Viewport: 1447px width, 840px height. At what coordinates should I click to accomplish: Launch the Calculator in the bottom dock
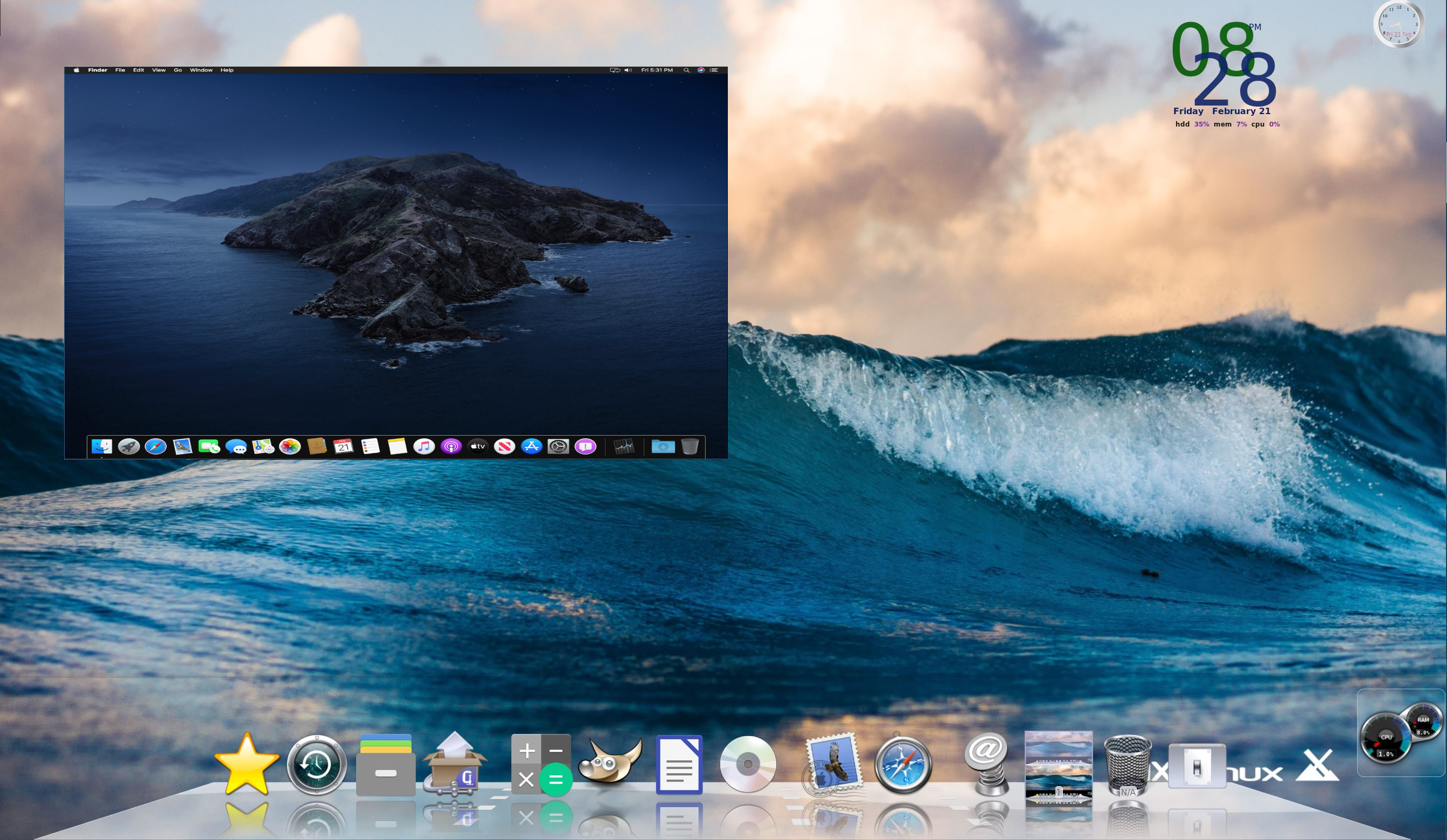(541, 765)
